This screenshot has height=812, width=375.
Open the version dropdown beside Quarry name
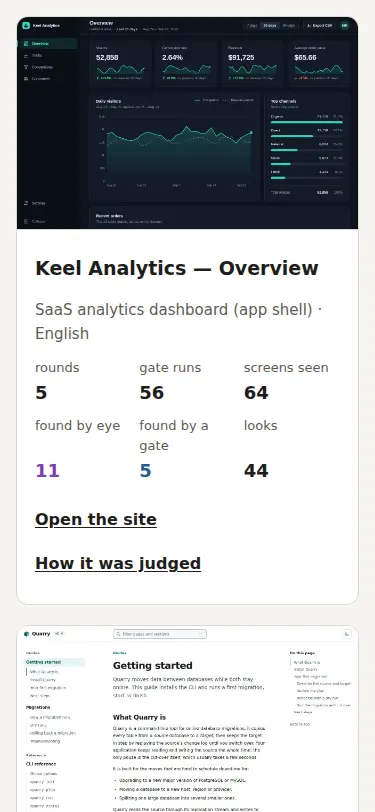pos(58,634)
